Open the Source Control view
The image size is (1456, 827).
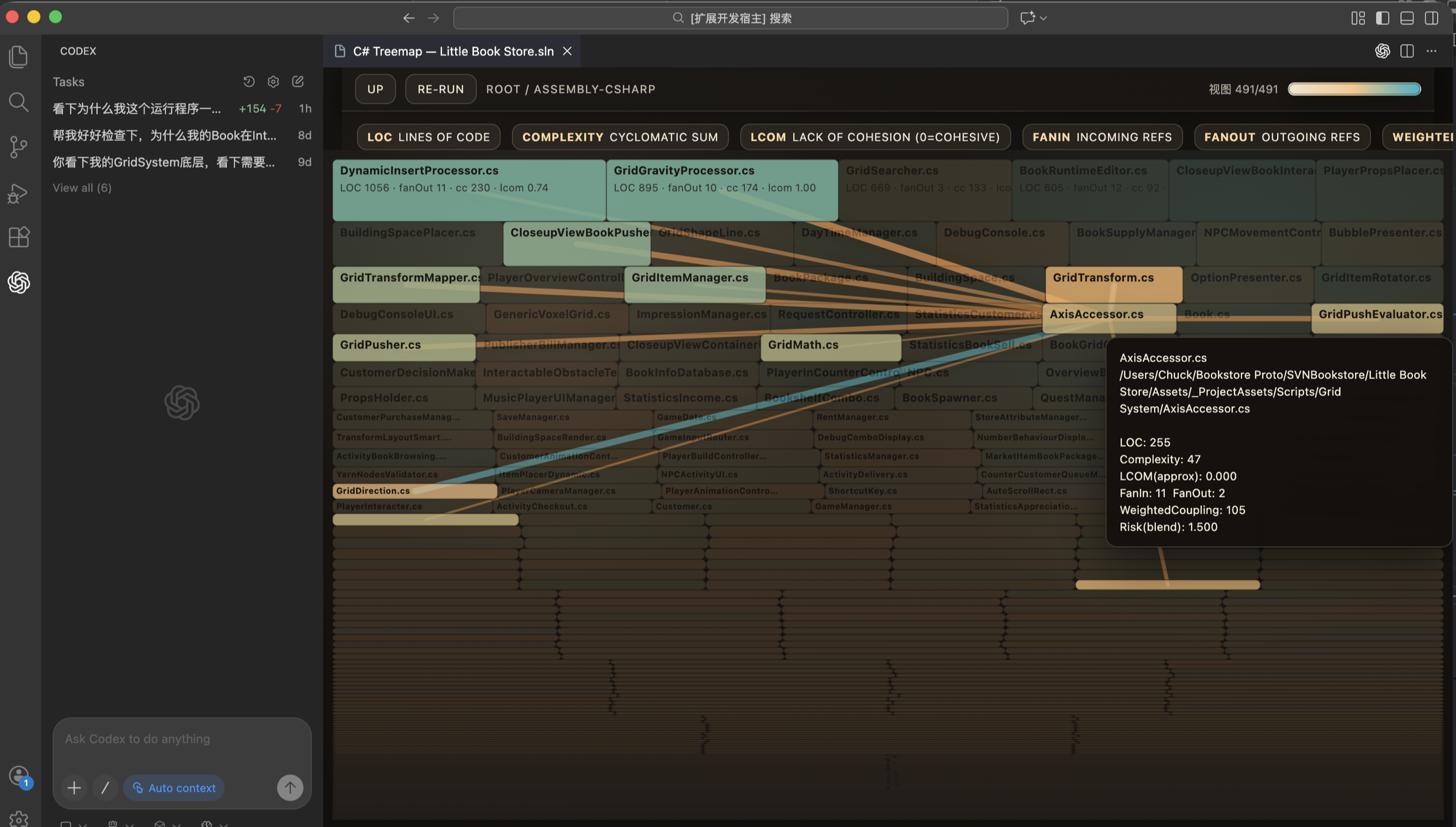18,147
